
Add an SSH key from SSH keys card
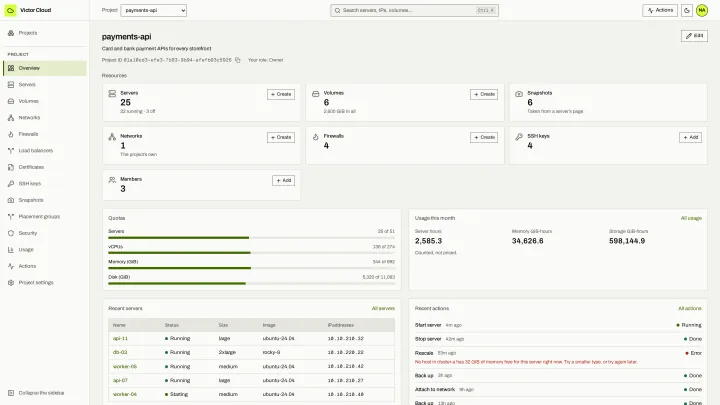[690, 137]
